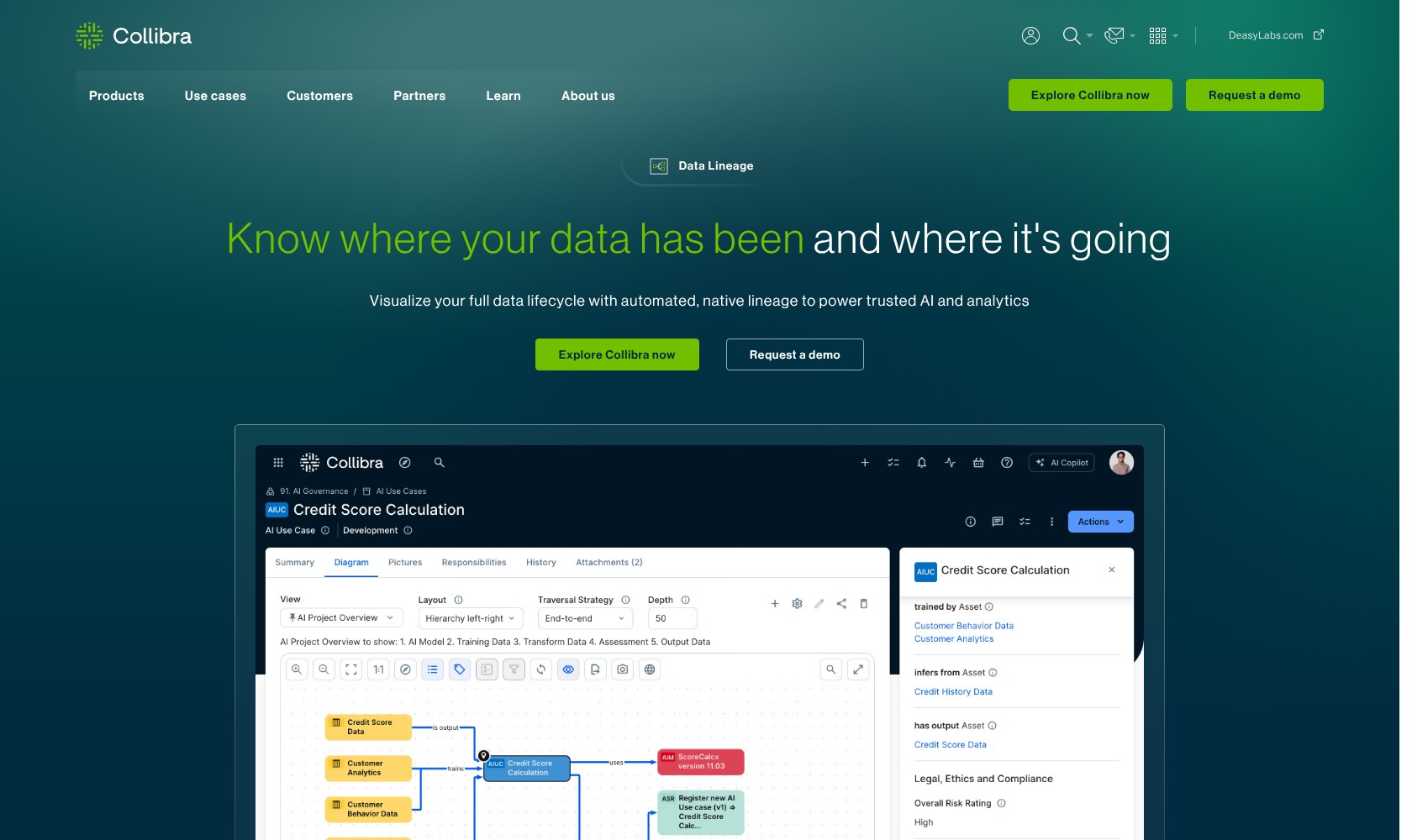Toggle the tag labels button in diagram toolbar
The image size is (1412, 840).
click(x=460, y=669)
